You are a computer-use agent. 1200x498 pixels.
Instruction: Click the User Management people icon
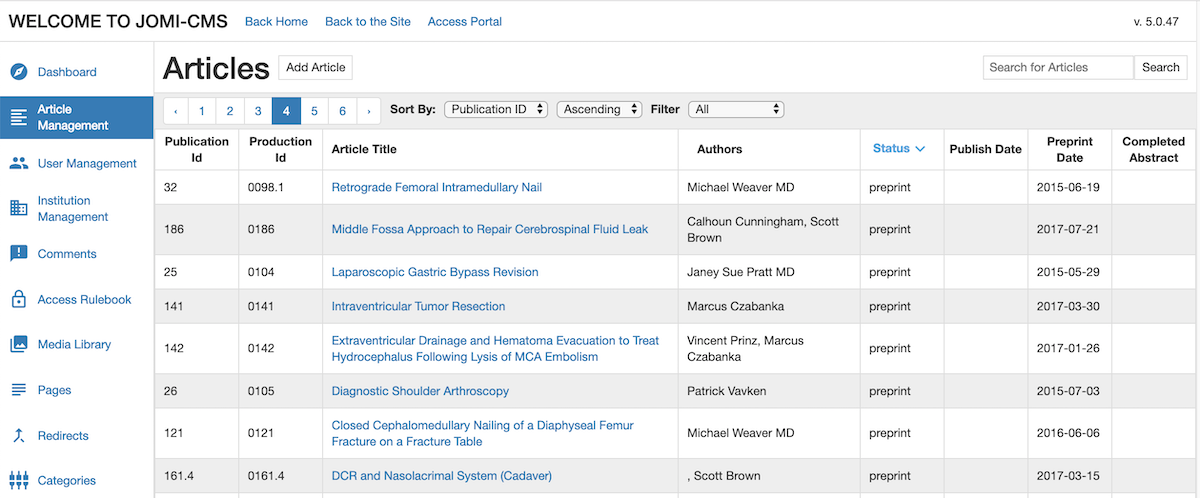pyautogui.click(x=18, y=163)
